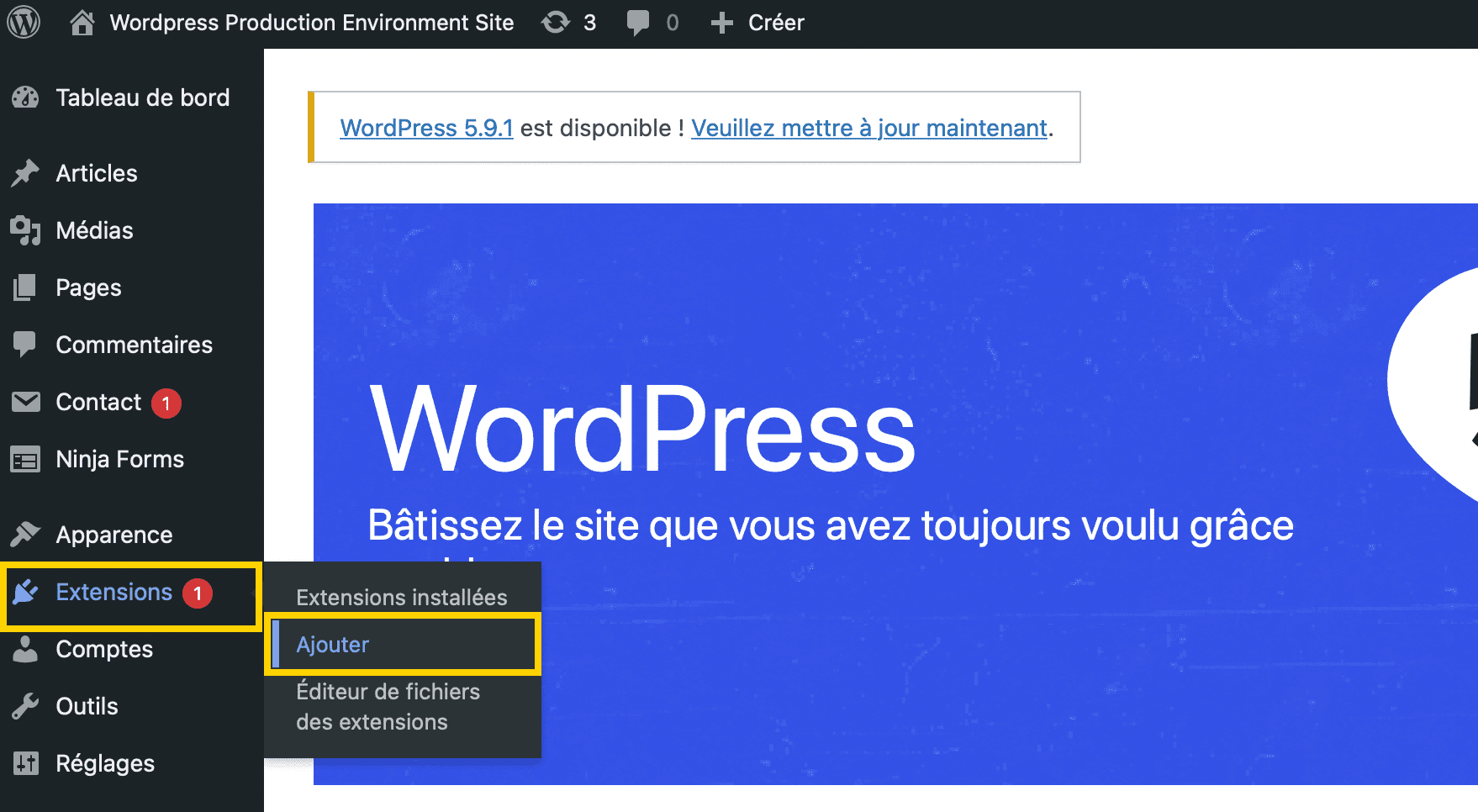Image resolution: width=1478 pixels, height=812 pixels.
Task: Click the Outils wrench icon
Action: tap(25, 706)
